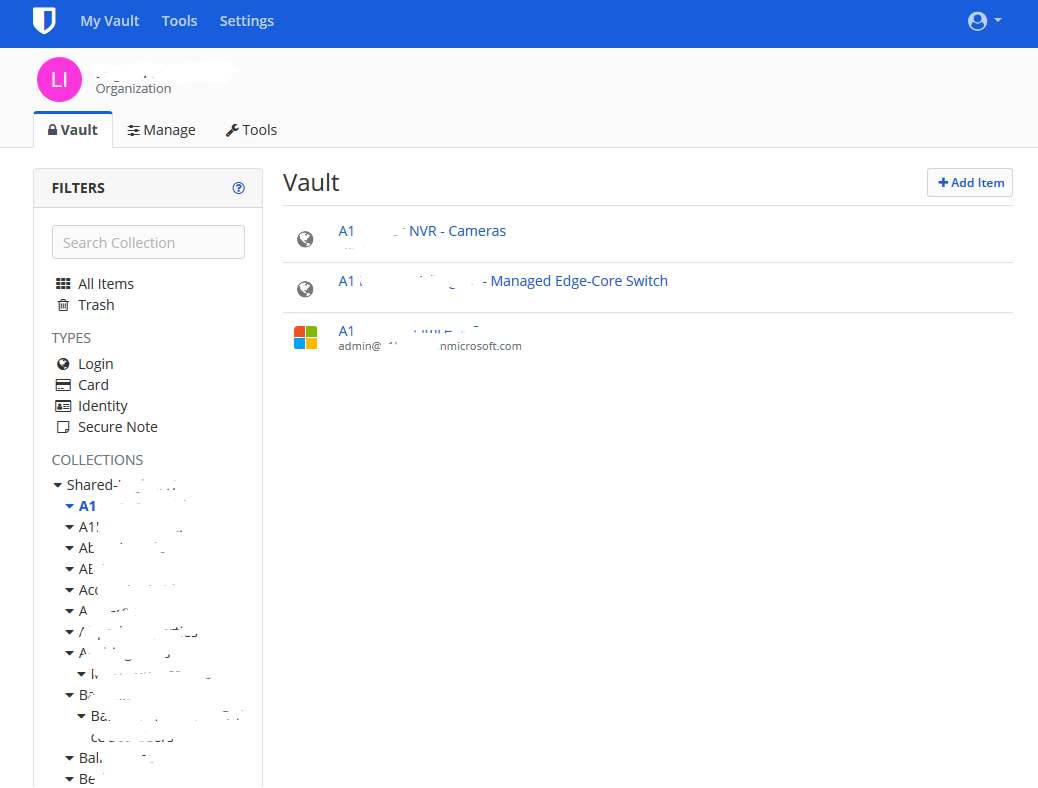Click the grid icon next to All Items
The width and height of the screenshot is (1038, 788).
point(63,284)
